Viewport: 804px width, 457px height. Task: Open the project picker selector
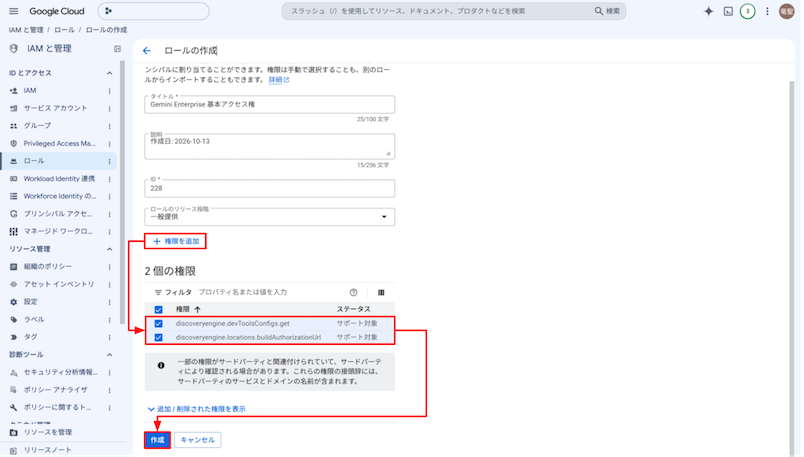pyautogui.click(x=153, y=11)
